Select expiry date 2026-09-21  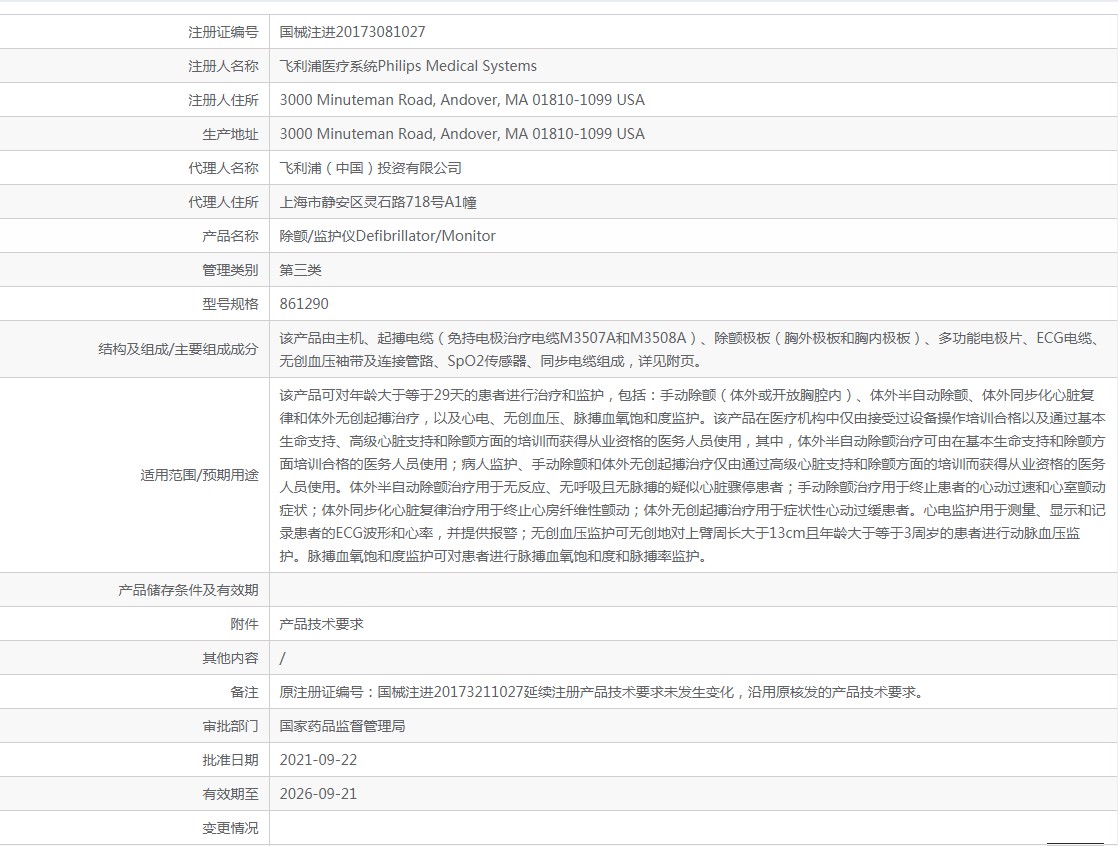(x=318, y=794)
